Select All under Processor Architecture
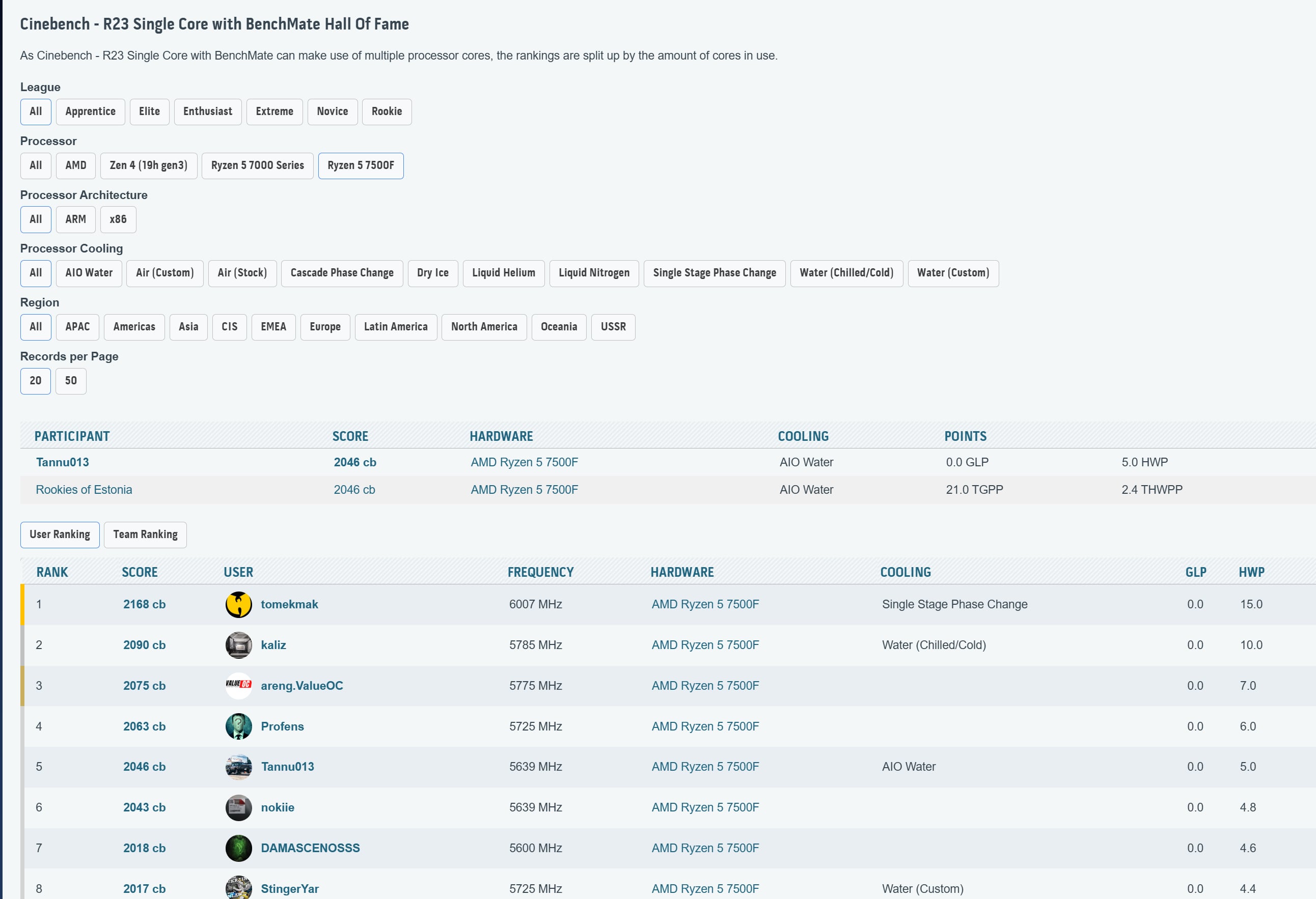Screen dimensions: 1316x899 (x=36, y=219)
